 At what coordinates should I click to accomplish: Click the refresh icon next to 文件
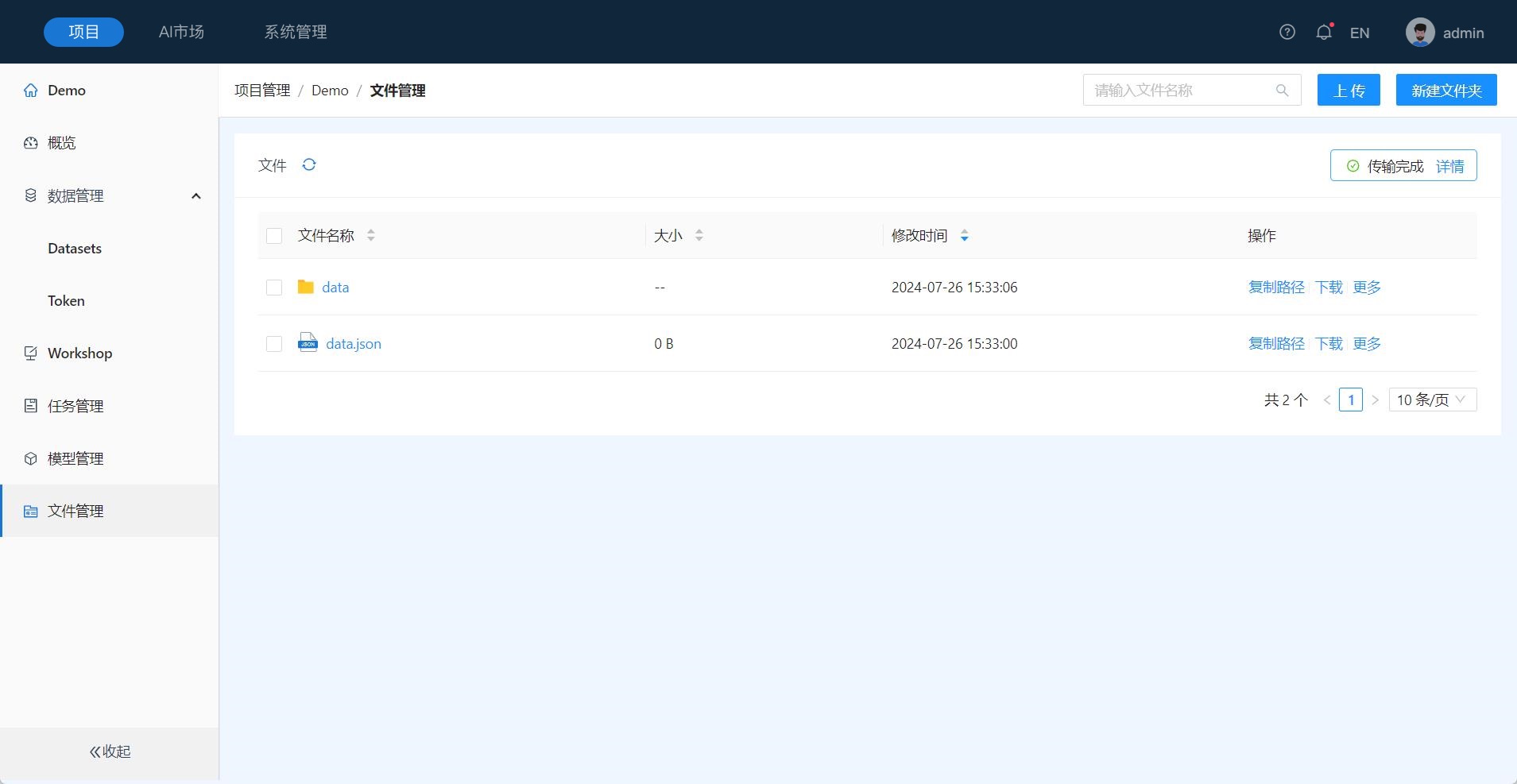[x=309, y=164]
